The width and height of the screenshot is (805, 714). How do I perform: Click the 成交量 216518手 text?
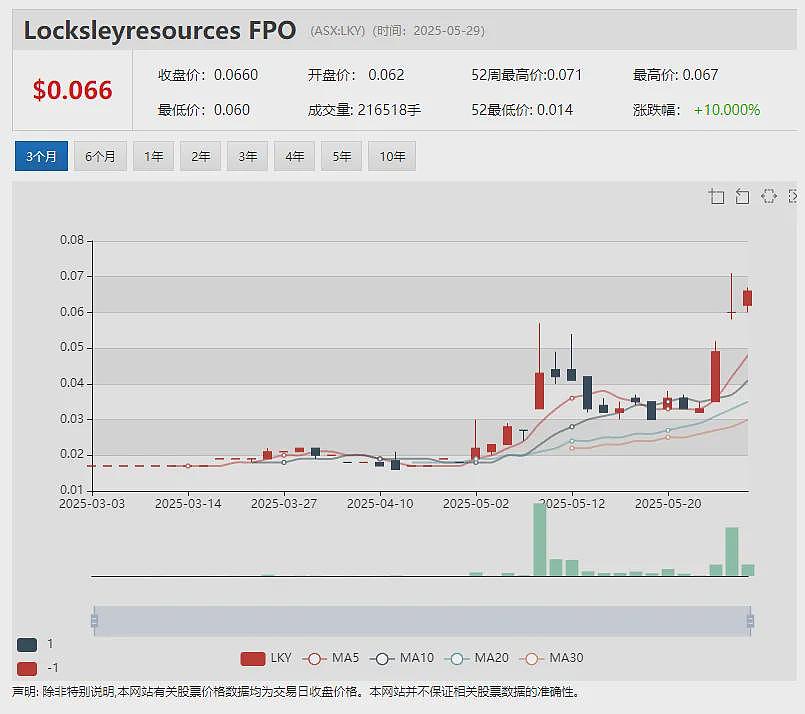click(x=364, y=110)
